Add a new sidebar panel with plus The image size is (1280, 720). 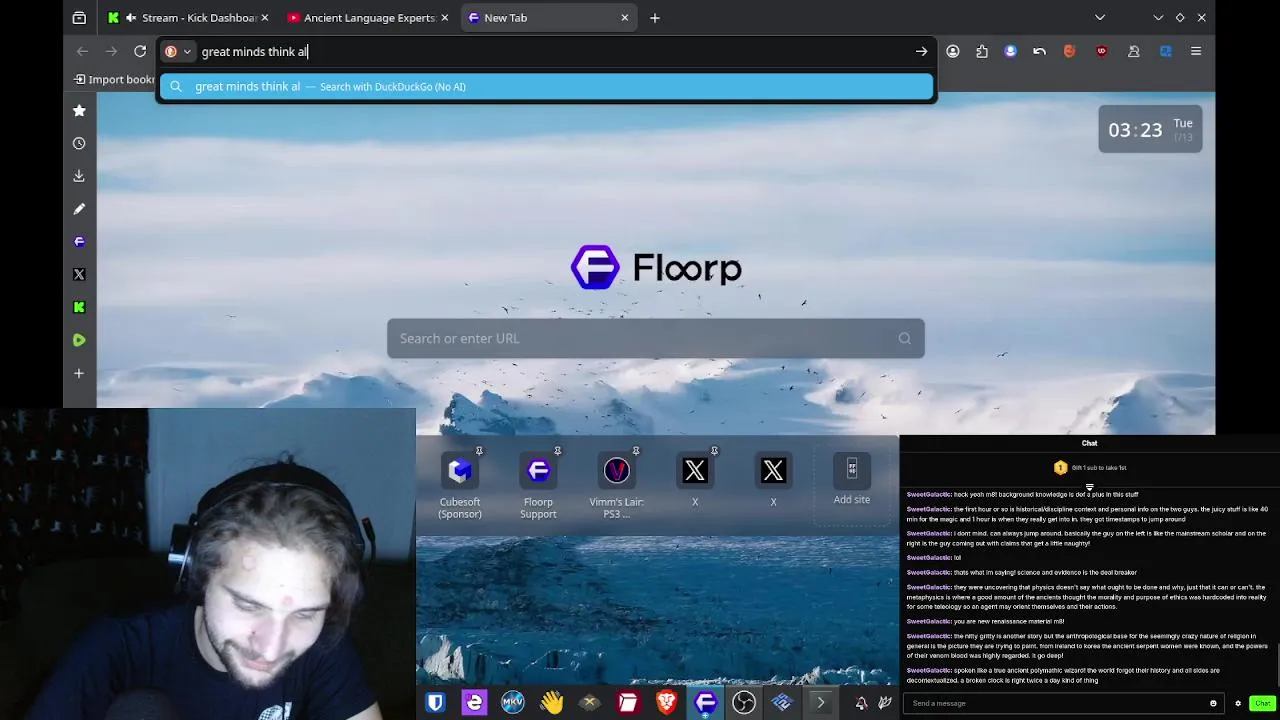tap(79, 373)
